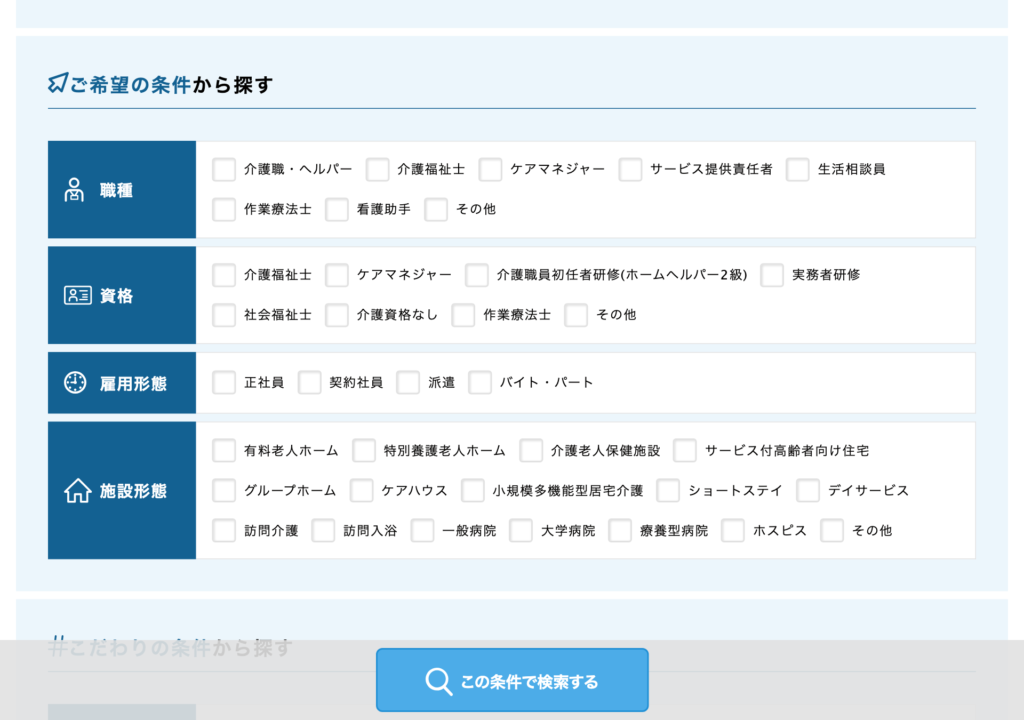Viewport: 1024px width, 720px height.
Task: Tick その他 in the 資格 section
Action: [576, 315]
